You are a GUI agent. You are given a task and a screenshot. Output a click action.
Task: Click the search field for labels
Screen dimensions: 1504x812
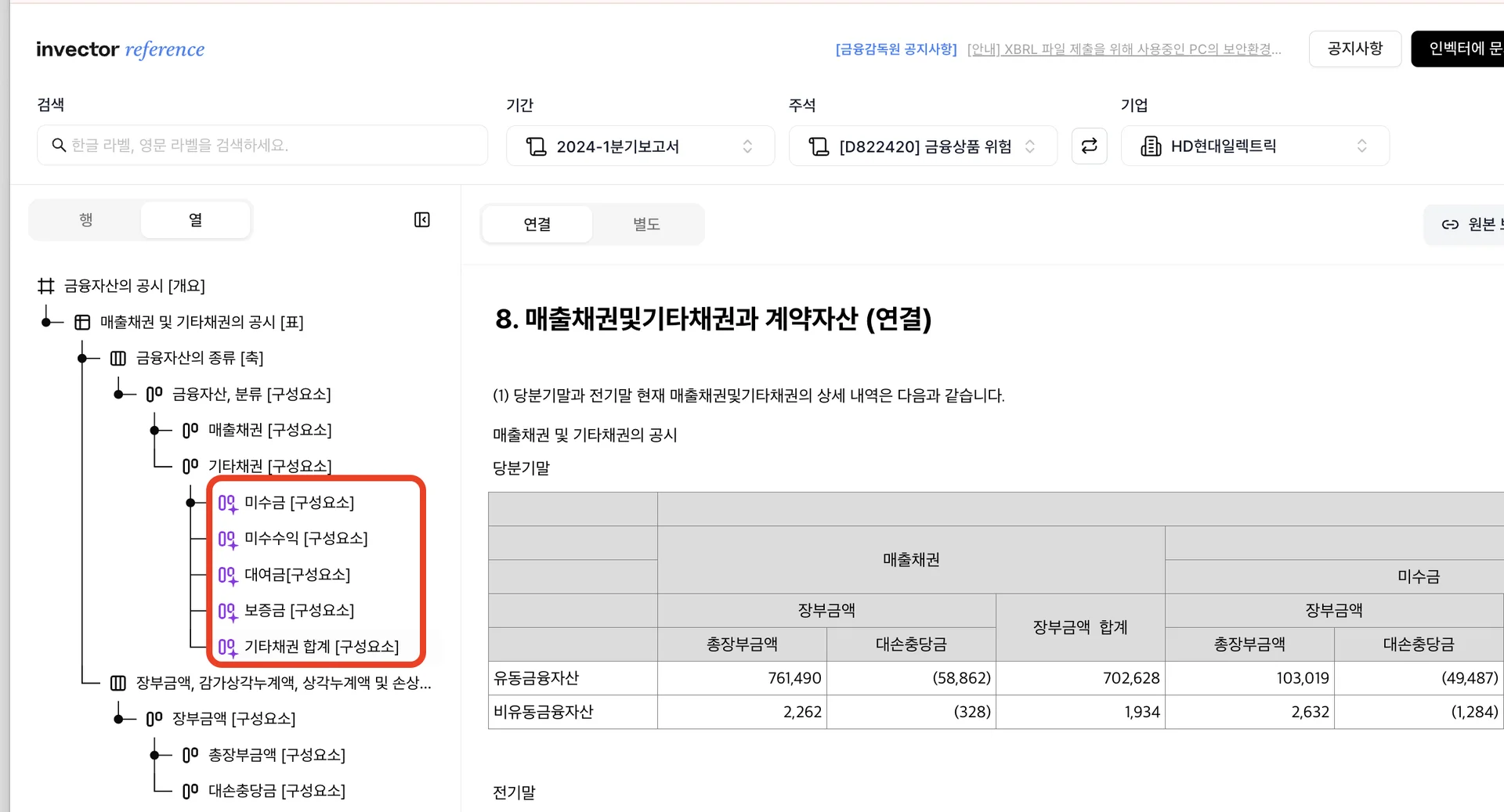pyautogui.click(x=262, y=145)
